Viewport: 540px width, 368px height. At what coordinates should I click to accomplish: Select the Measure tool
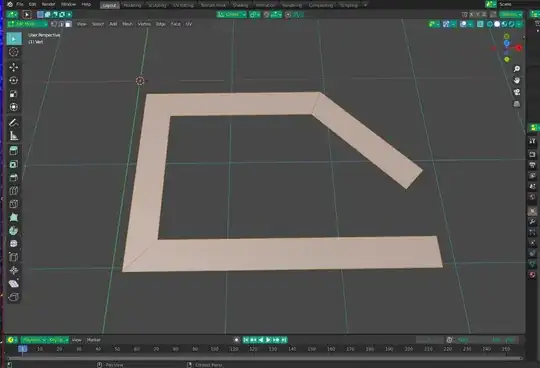[14, 136]
